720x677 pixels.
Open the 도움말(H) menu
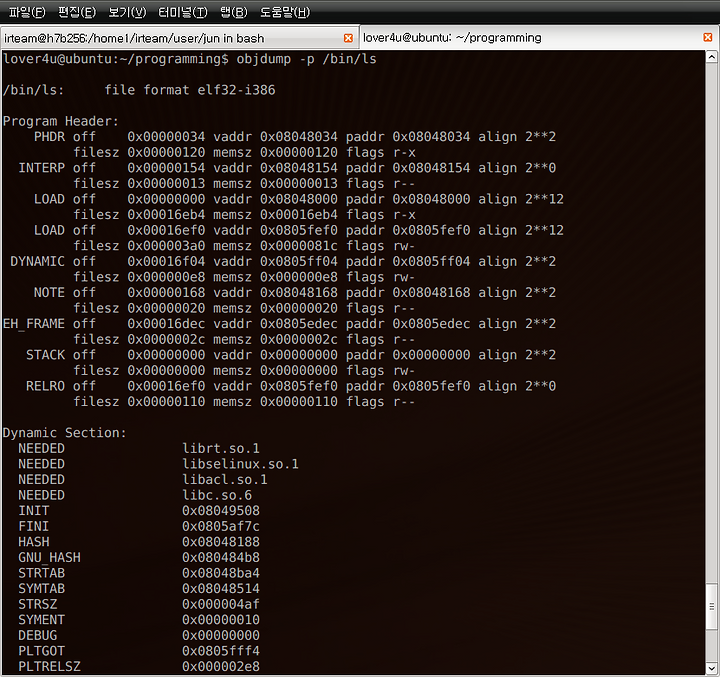[x=285, y=12]
